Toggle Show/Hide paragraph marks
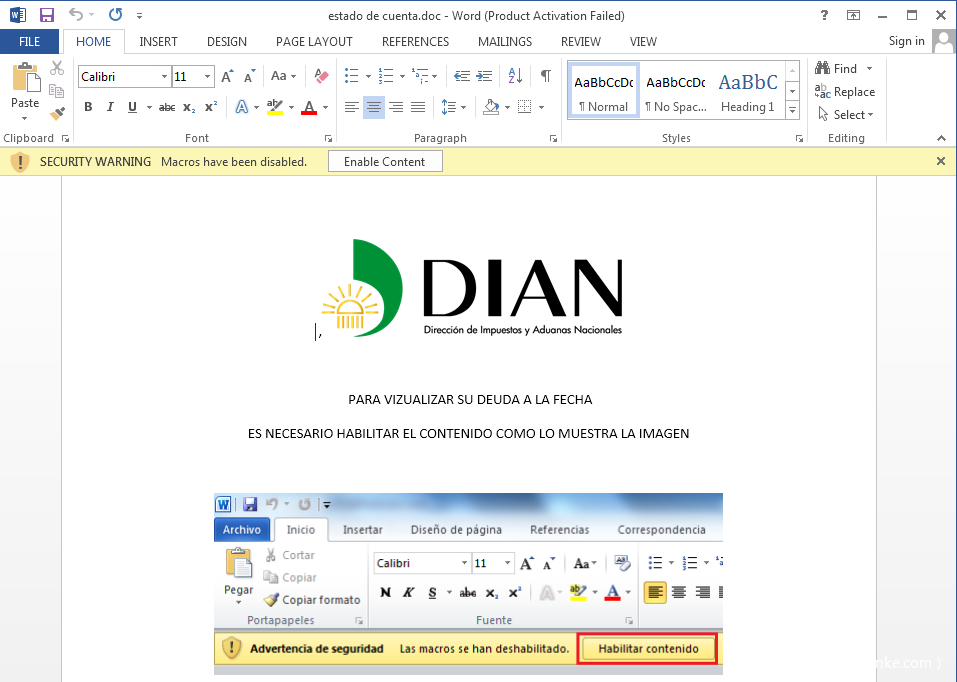Image resolution: width=957 pixels, height=682 pixels. point(545,76)
